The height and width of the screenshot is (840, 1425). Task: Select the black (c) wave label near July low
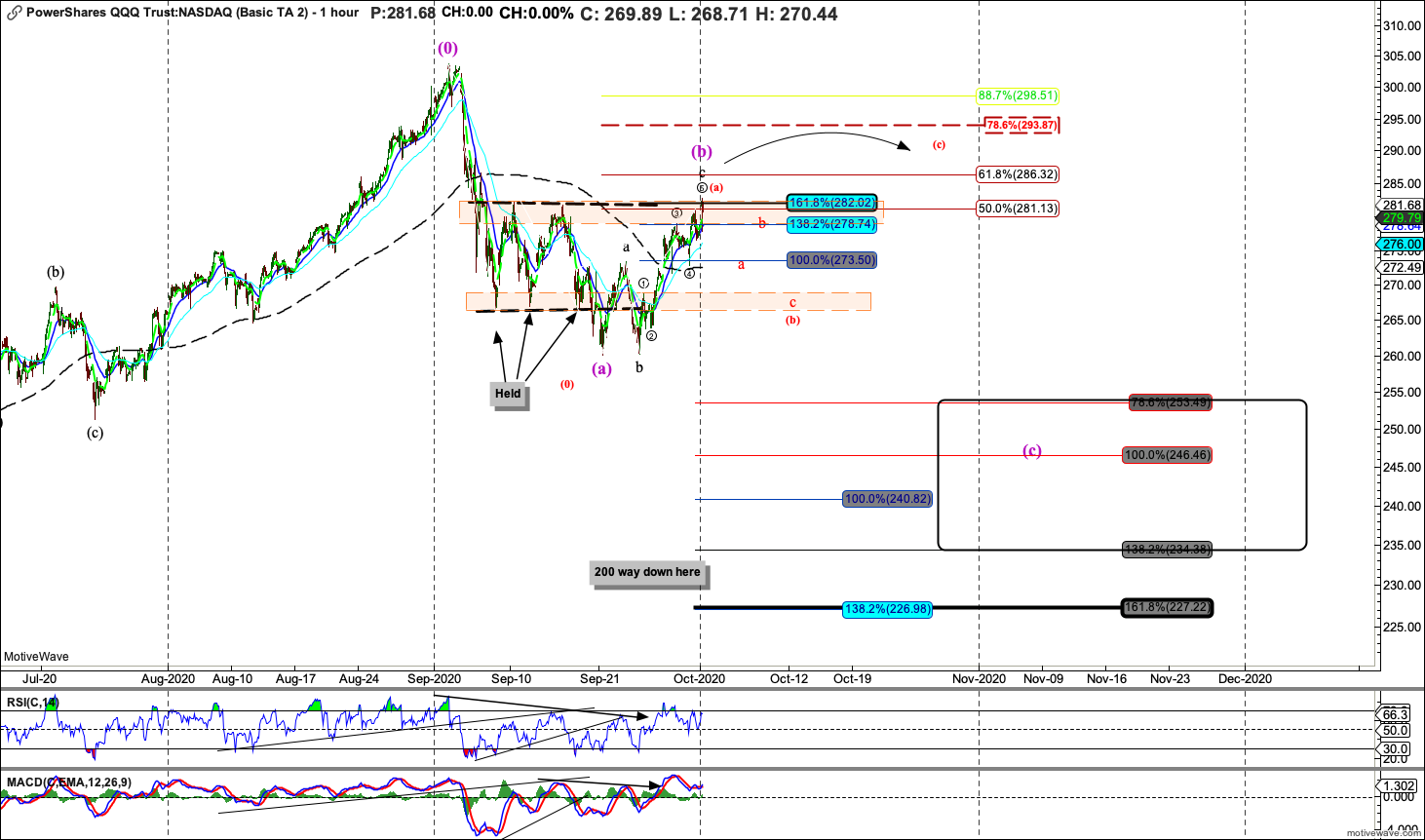[95, 433]
